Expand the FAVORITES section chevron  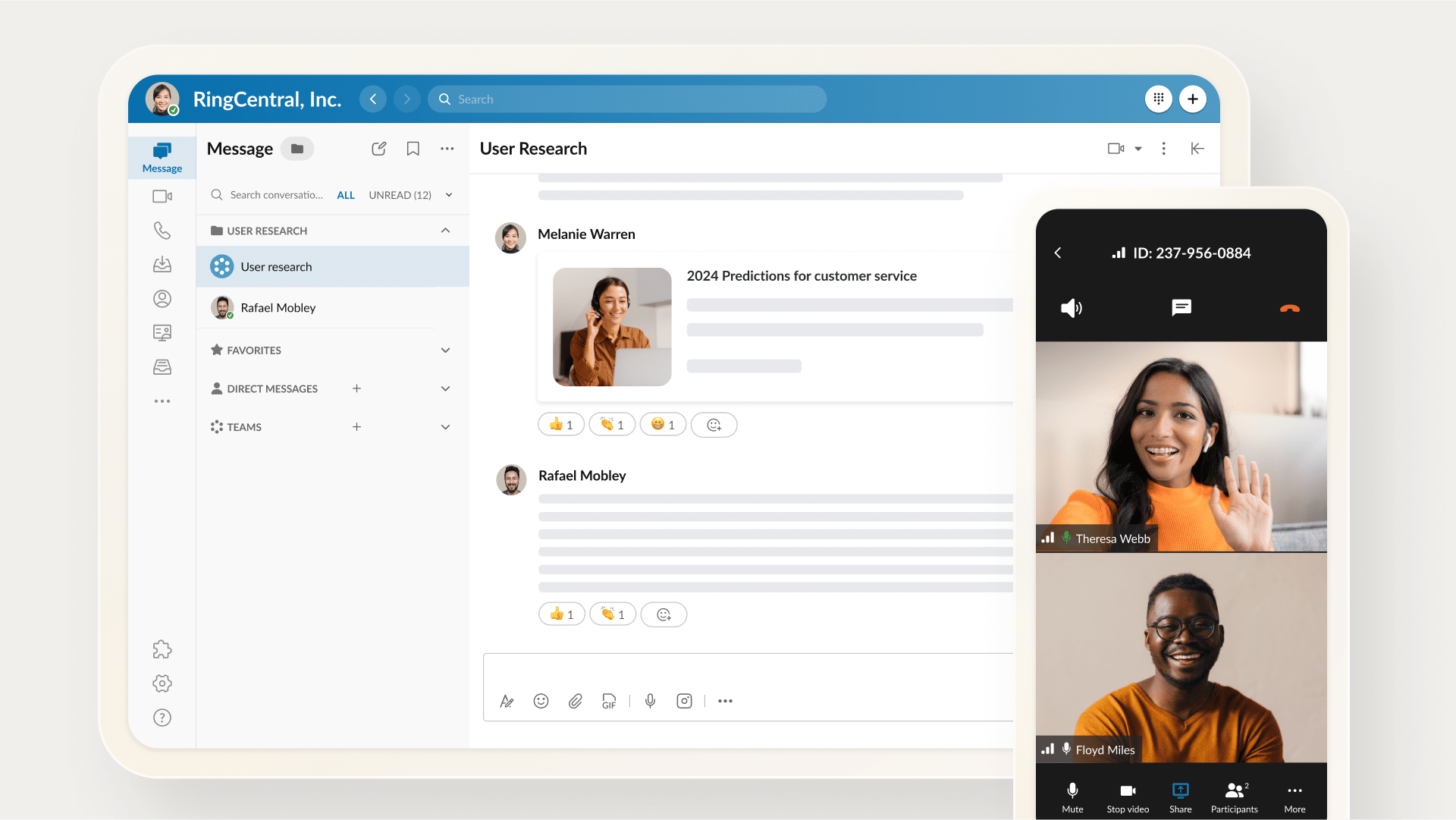pyautogui.click(x=445, y=350)
